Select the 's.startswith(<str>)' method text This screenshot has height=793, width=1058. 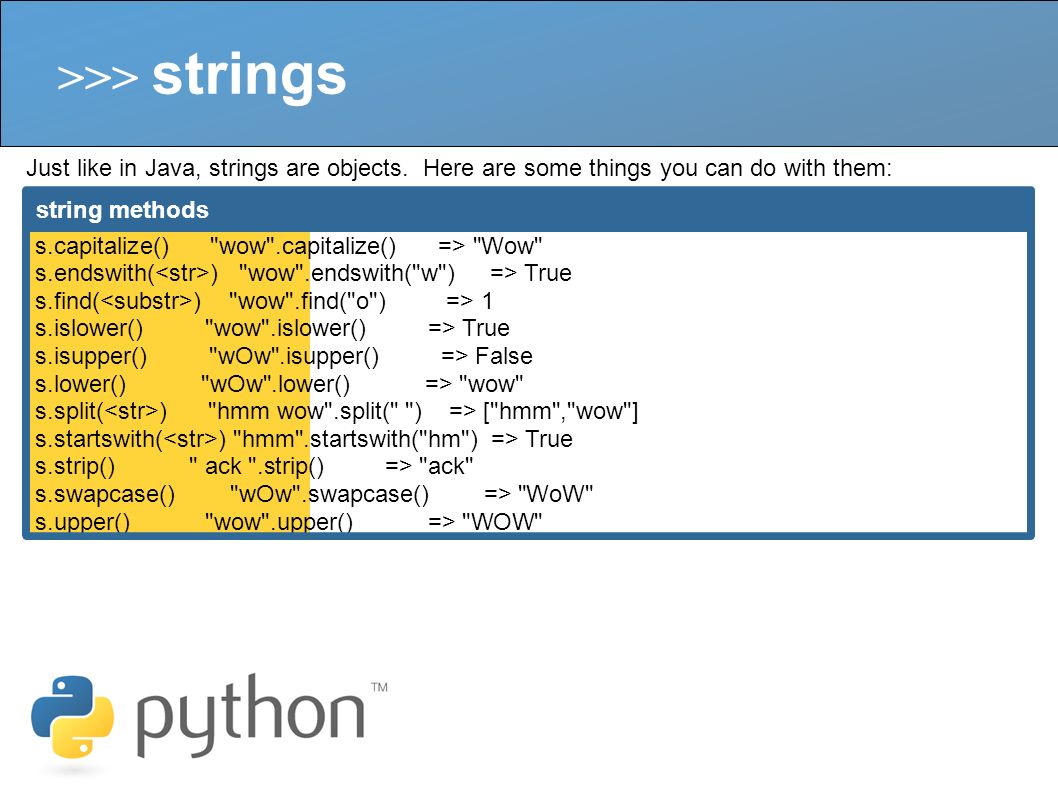(130, 439)
